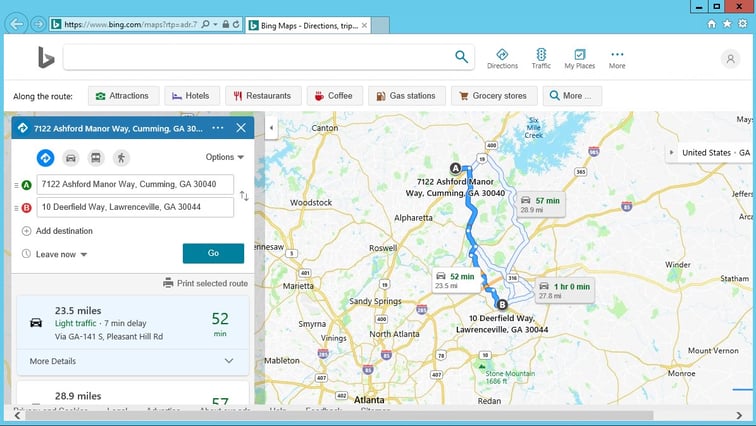
Task: Close the Bing Maps browser tab
Action: click(364, 25)
